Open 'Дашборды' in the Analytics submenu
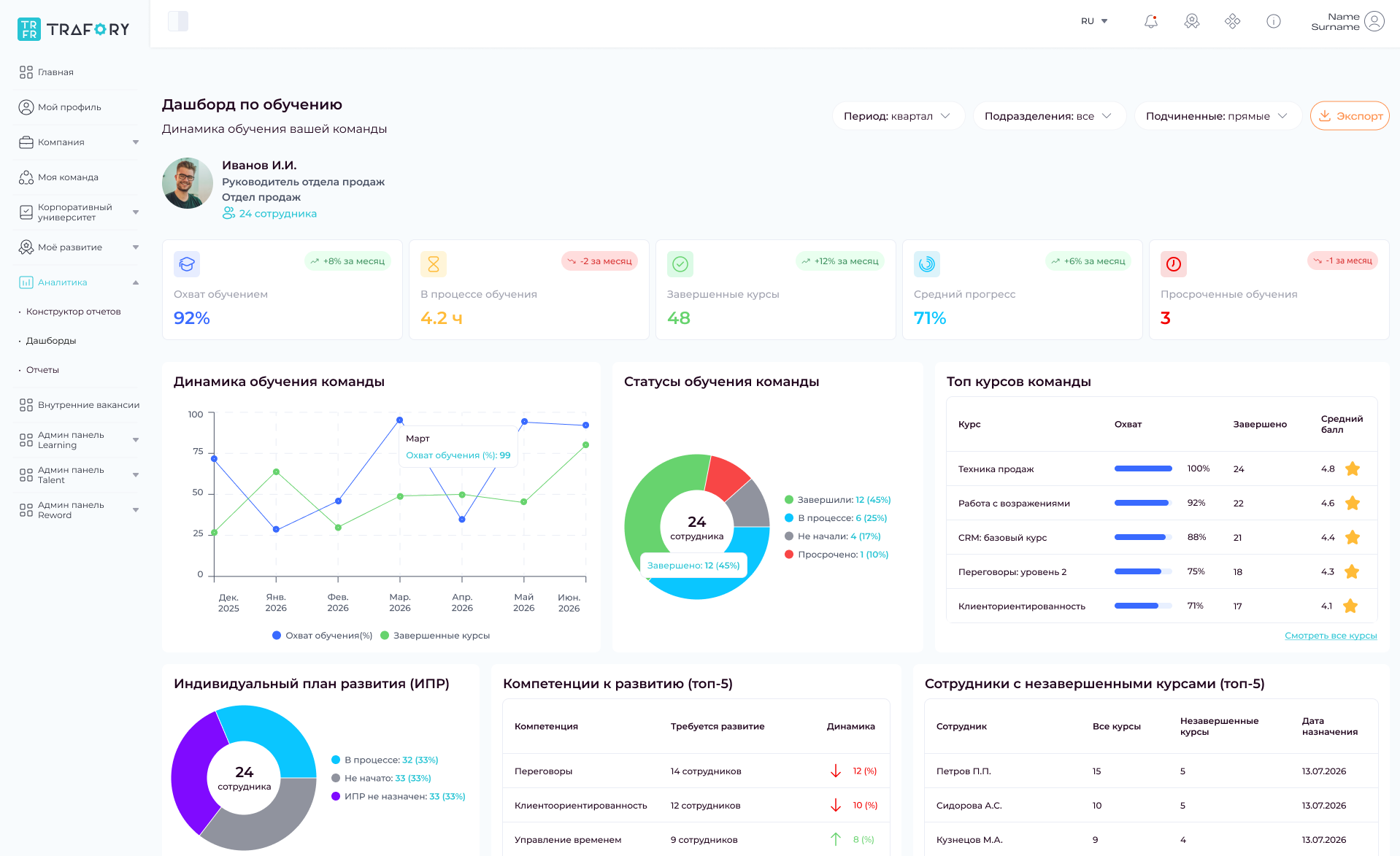1400x856 pixels. [51, 341]
